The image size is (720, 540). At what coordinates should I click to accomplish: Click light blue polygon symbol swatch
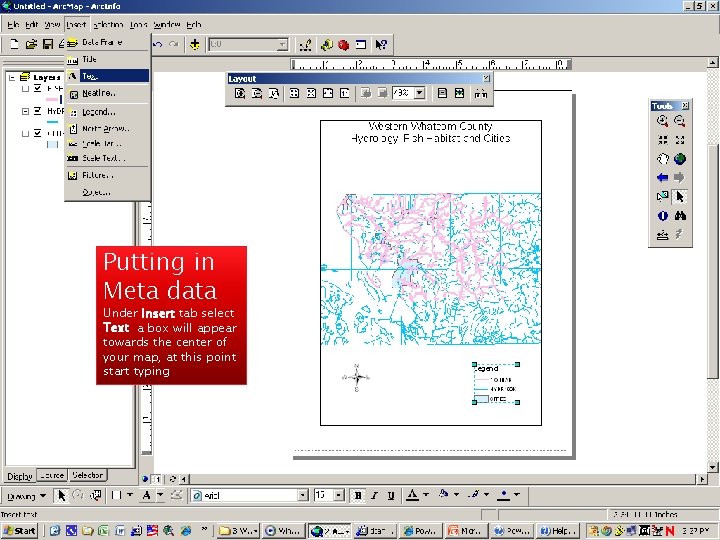point(52,144)
